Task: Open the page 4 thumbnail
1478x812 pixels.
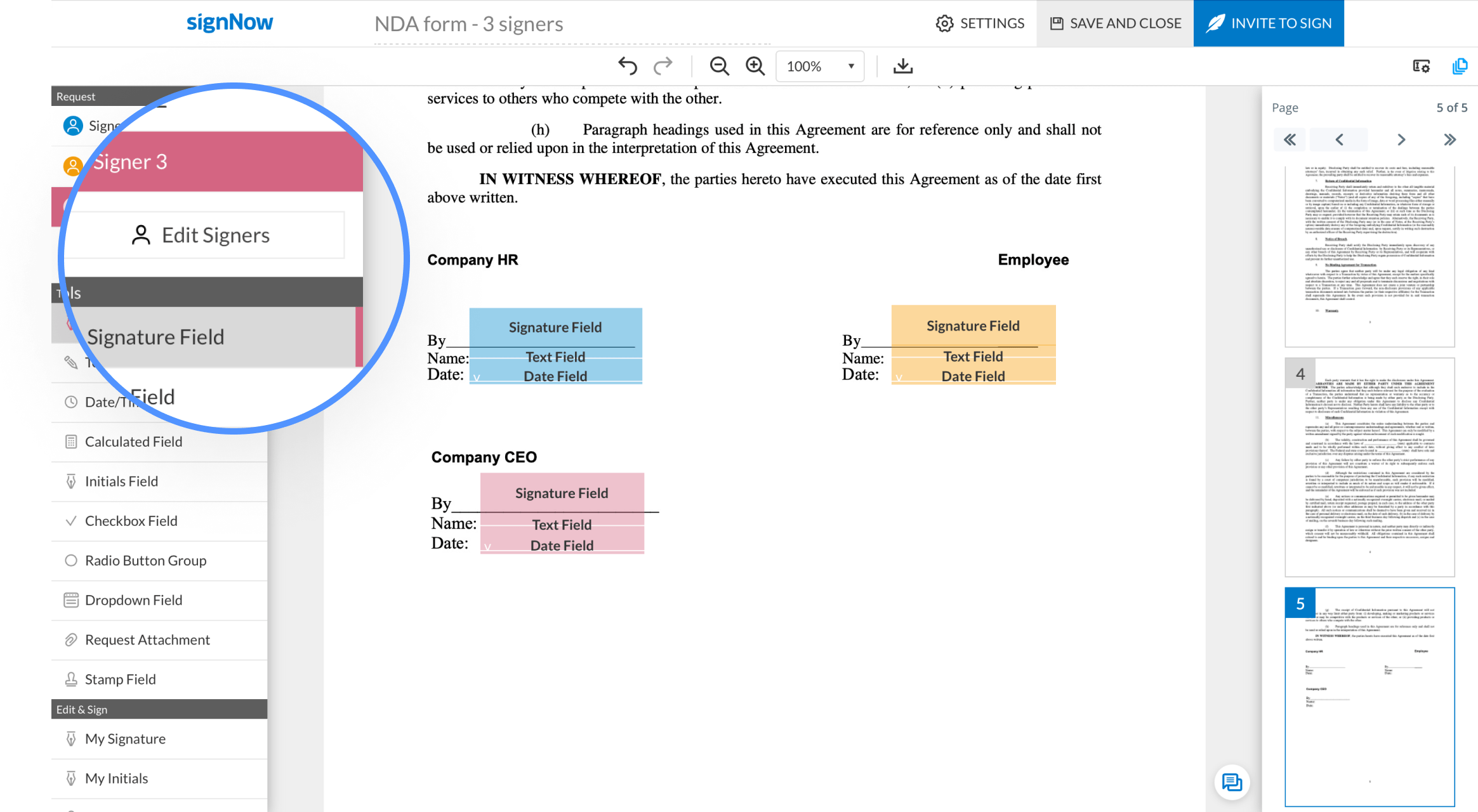Action: [x=1369, y=467]
